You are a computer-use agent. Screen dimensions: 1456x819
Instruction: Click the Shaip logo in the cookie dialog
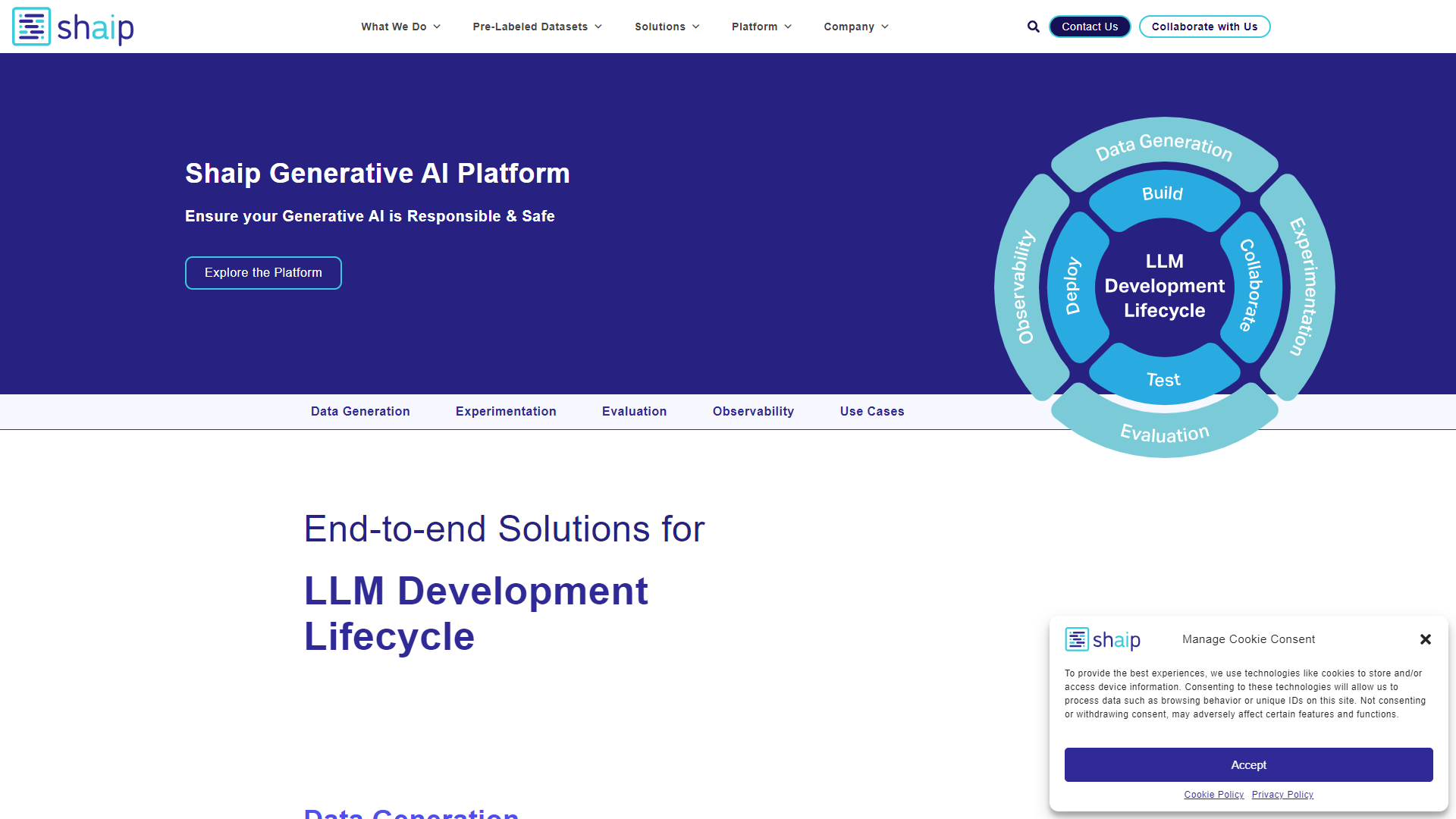point(1102,639)
